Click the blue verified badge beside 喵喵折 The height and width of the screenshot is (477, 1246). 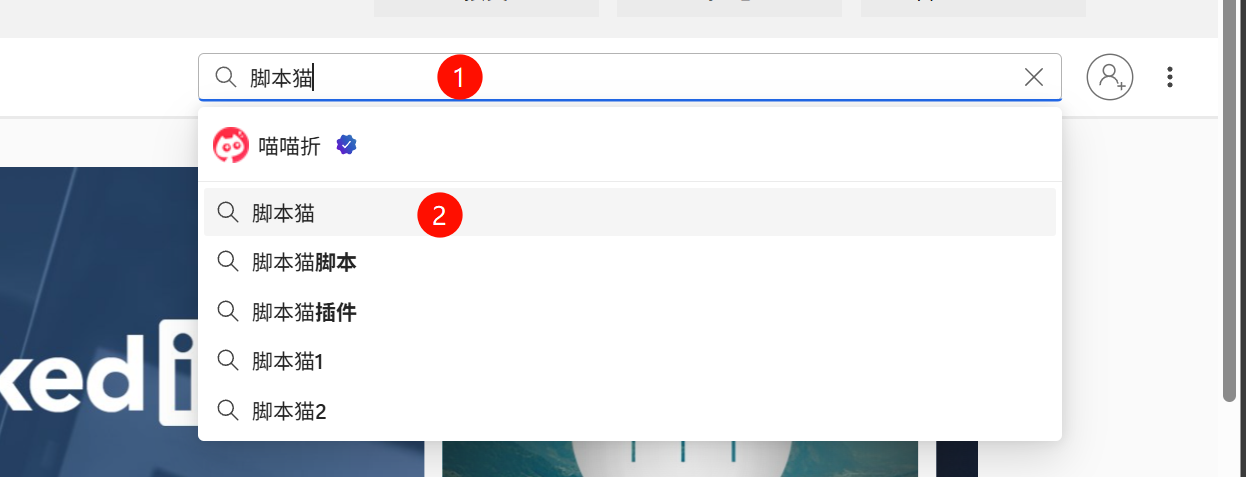coord(347,145)
